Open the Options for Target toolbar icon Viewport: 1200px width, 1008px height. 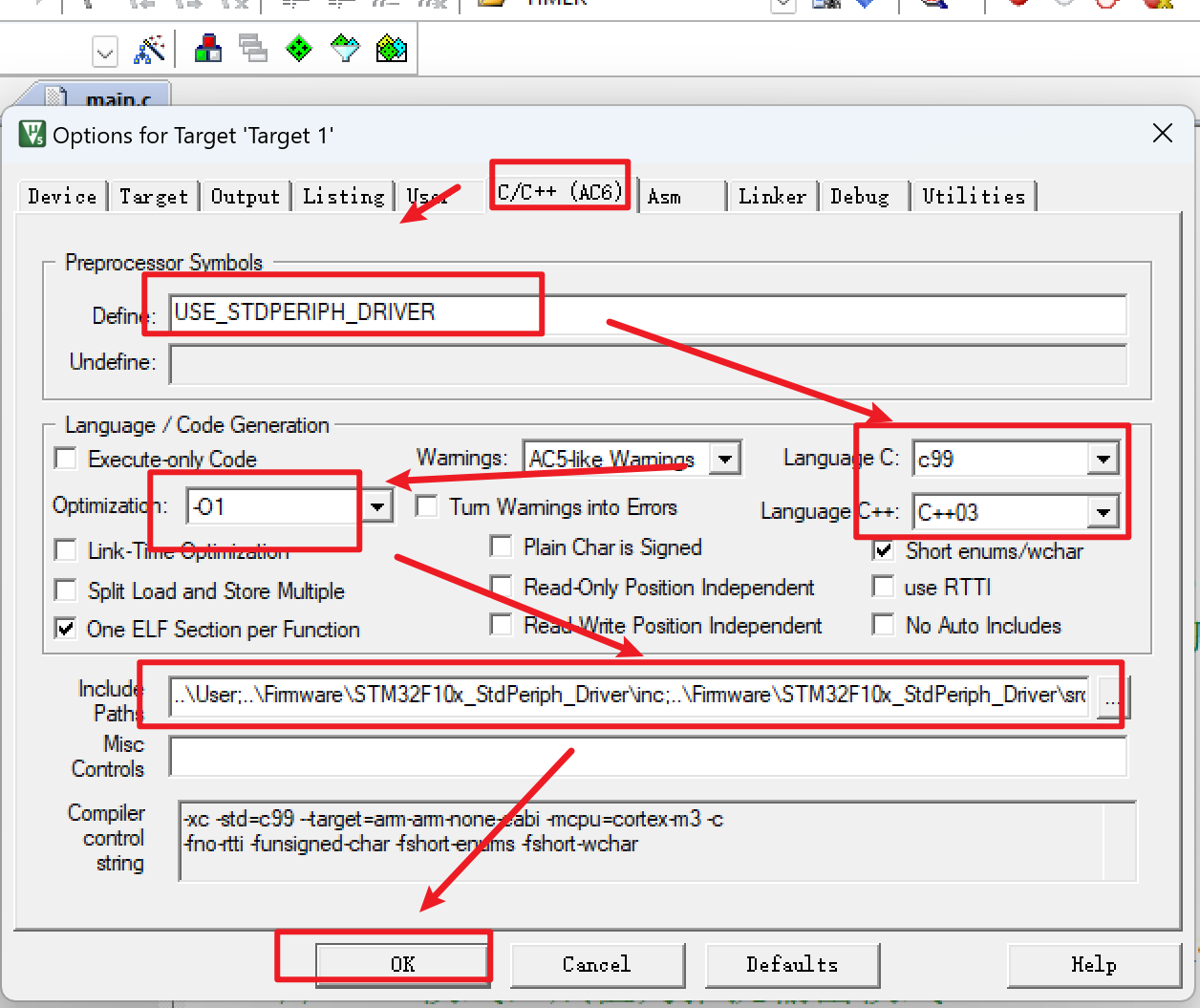pyautogui.click(x=149, y=49)
